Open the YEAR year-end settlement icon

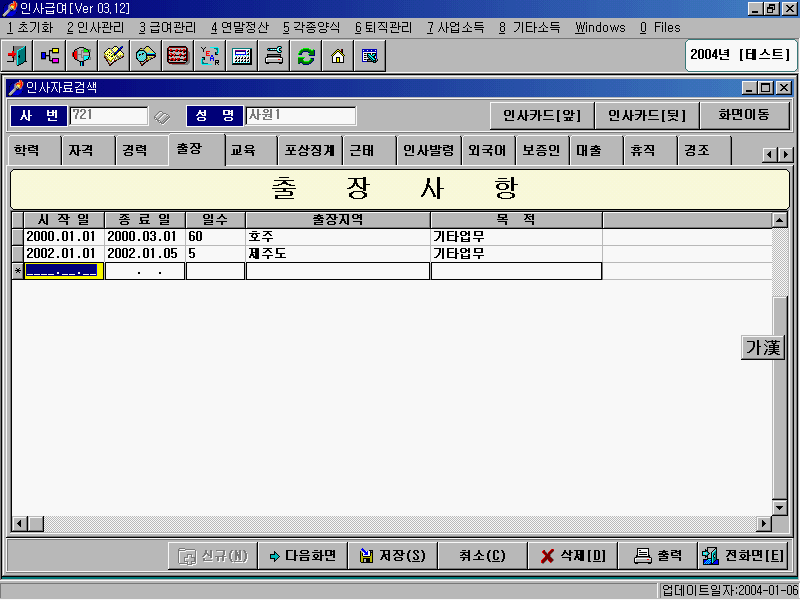pos(209,56)
